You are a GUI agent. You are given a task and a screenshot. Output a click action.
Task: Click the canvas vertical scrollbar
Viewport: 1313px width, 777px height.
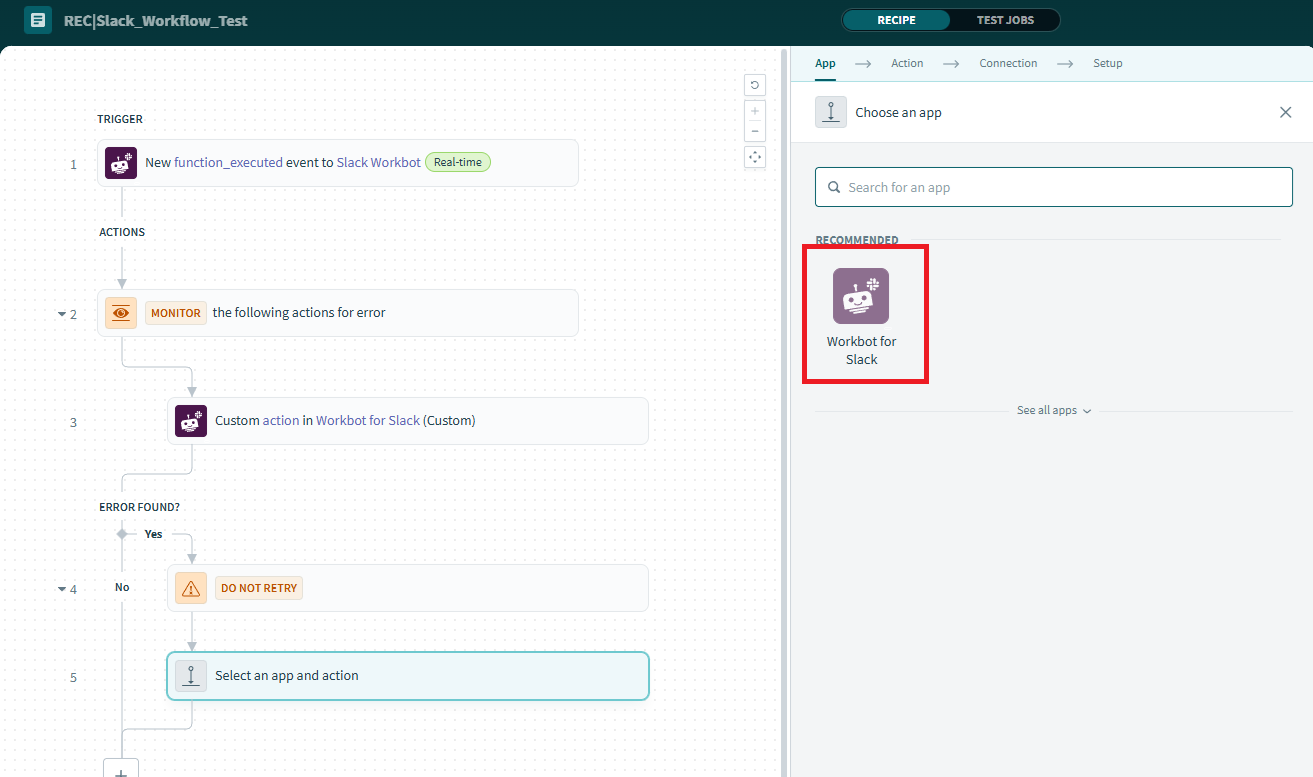[784, 410]
